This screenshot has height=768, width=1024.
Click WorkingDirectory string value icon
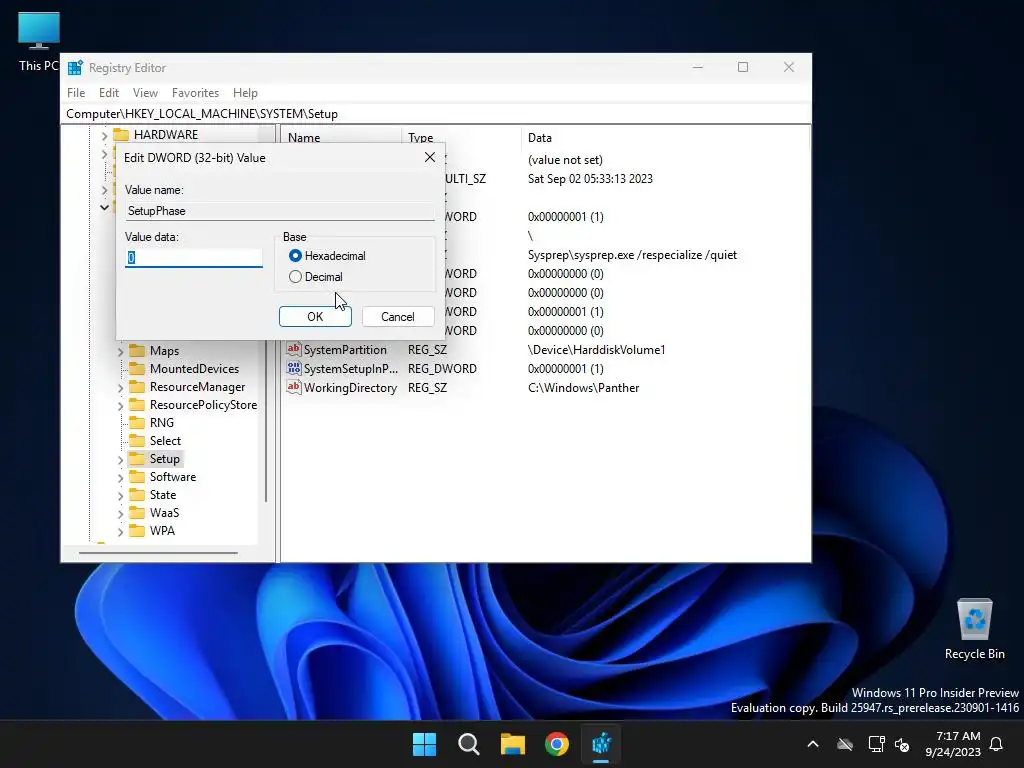(x=294, y=387)
